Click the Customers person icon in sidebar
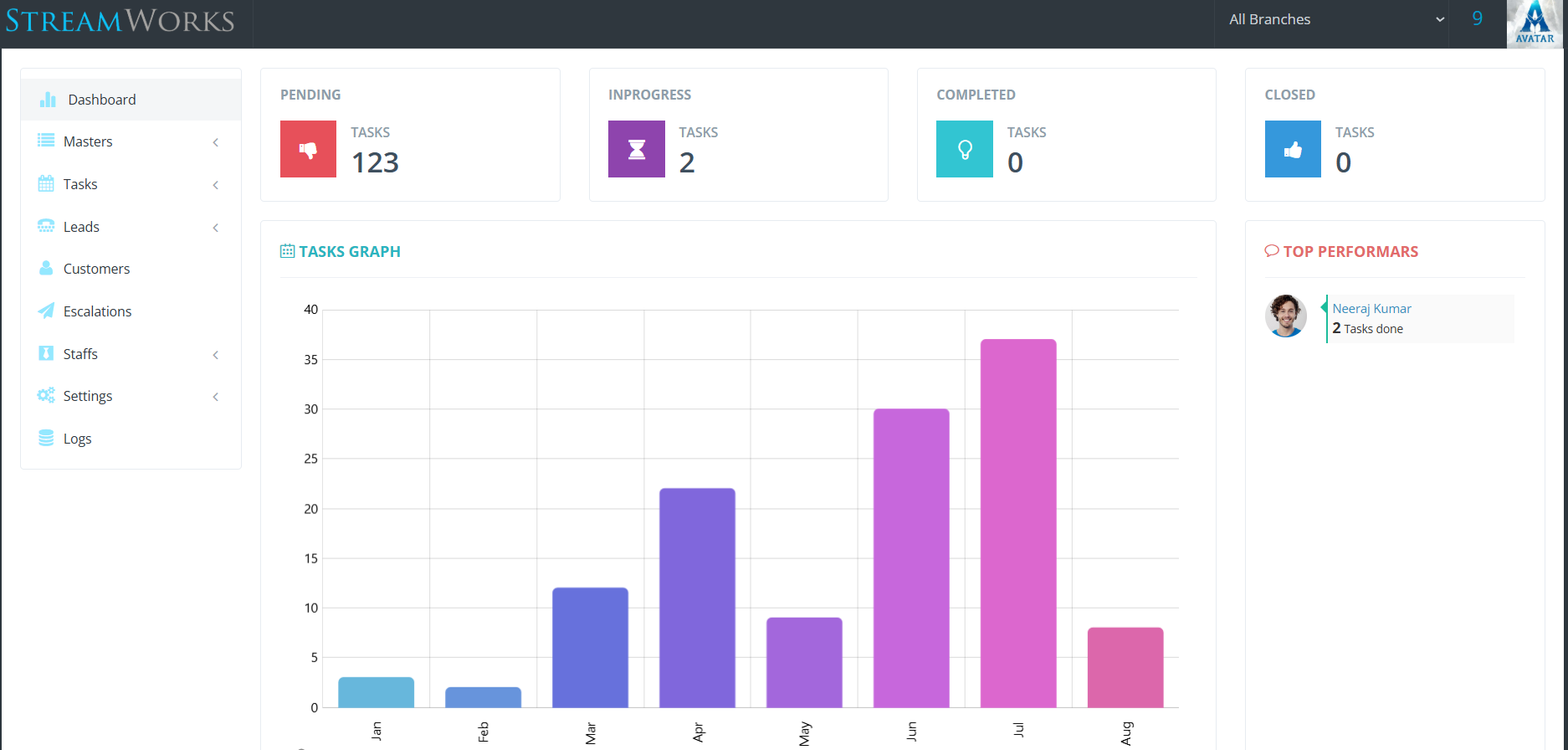The width and height of the screenshot is (1568, 750). [46, 269]
